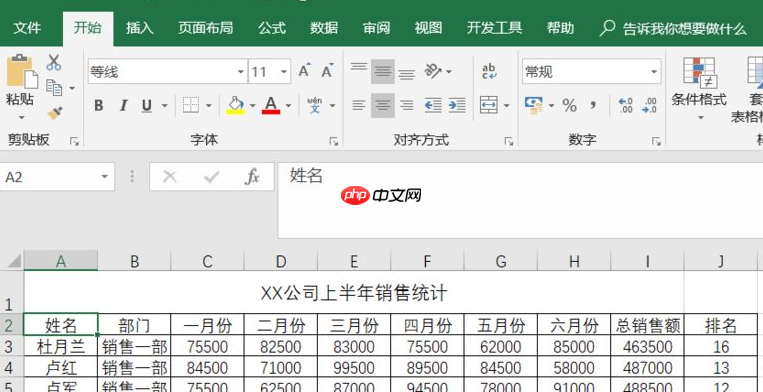Viewport: 763px width, 392px height.
Task: Expand the underline style arrow
Action: tap(164, 106)
